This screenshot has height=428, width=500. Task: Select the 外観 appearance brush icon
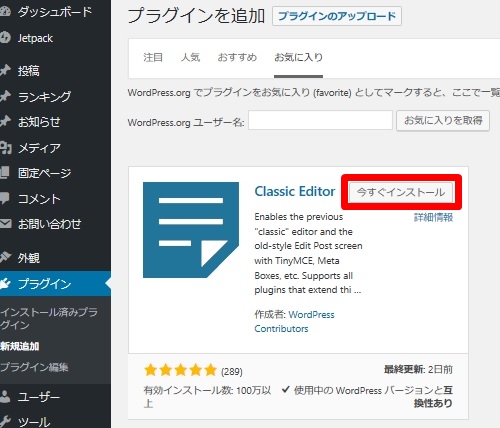[x=5, y=257]
